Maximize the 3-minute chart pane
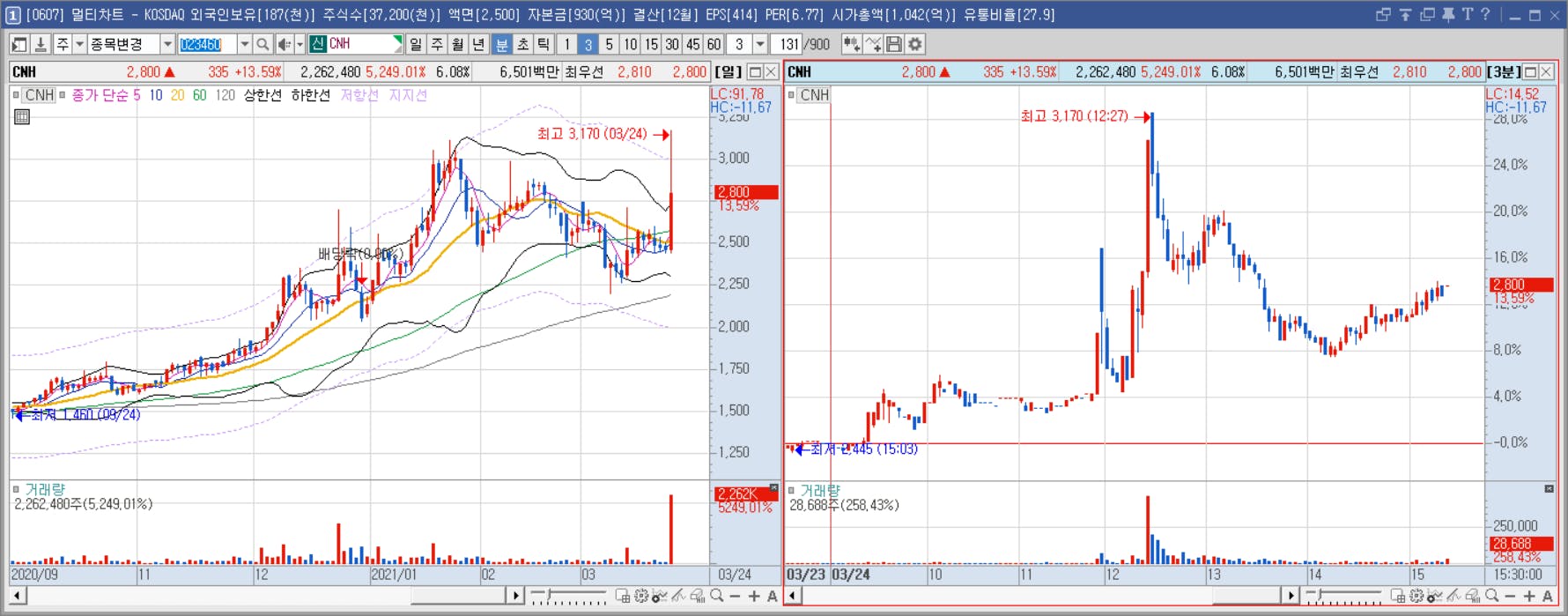 [x=1530, y=72]
